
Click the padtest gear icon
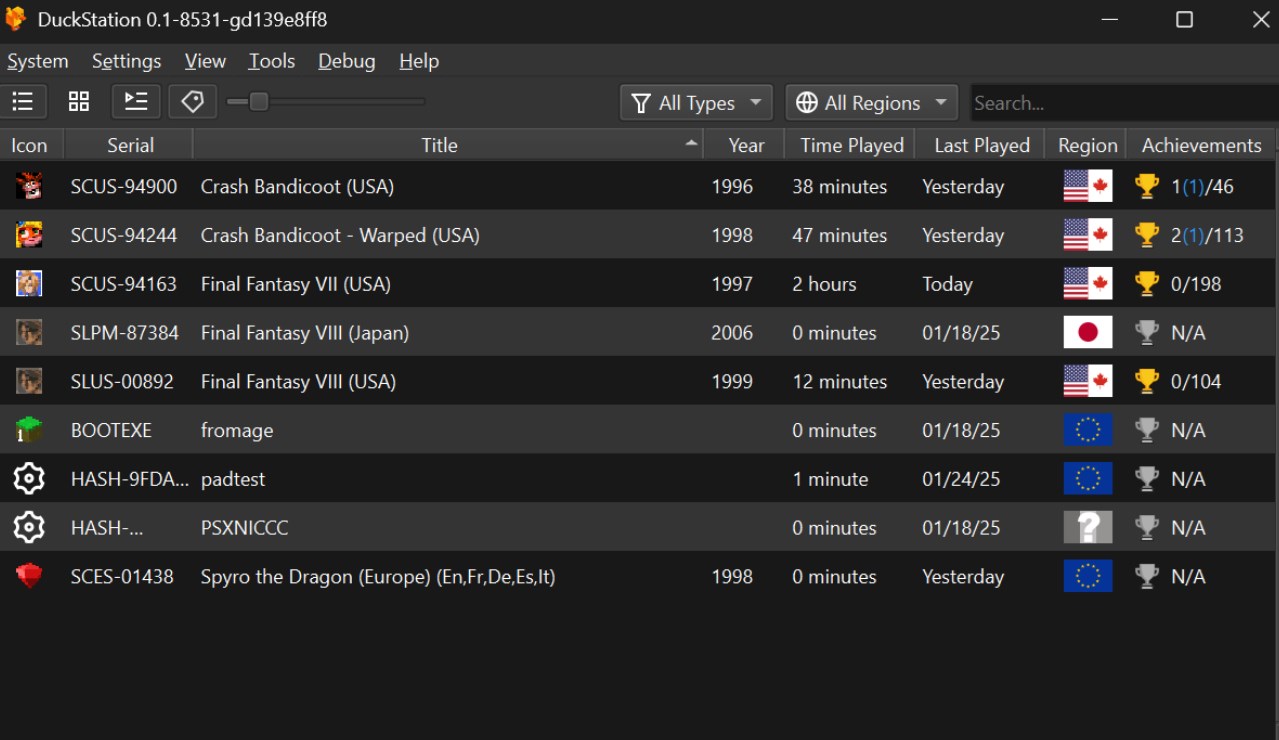[x=29, y=479]
